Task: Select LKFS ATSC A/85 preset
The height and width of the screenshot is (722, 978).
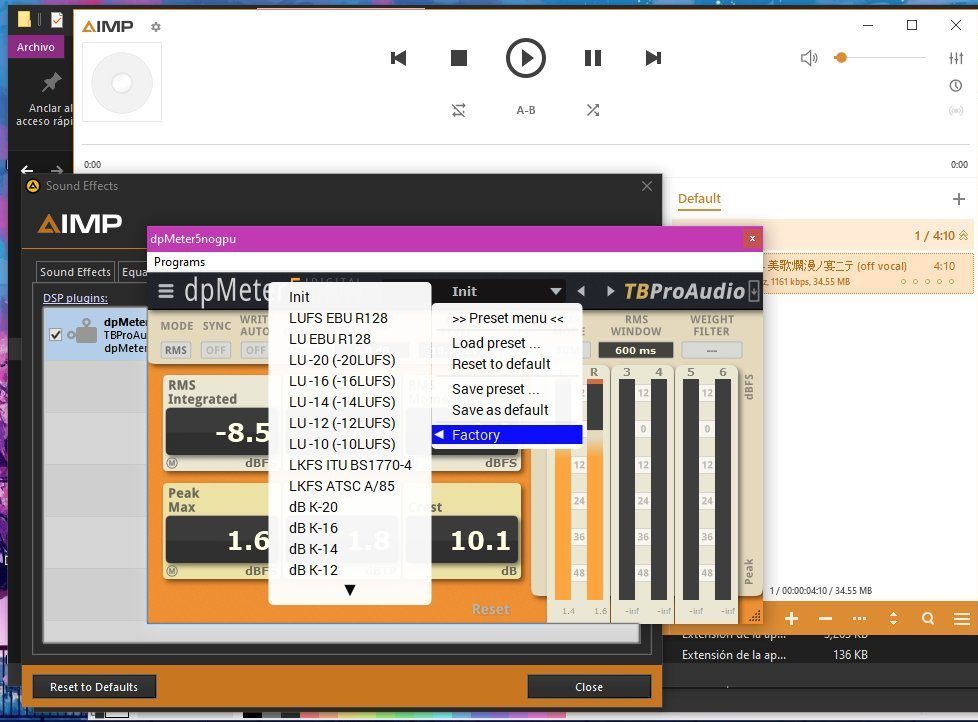Action: tap(350, 486)
